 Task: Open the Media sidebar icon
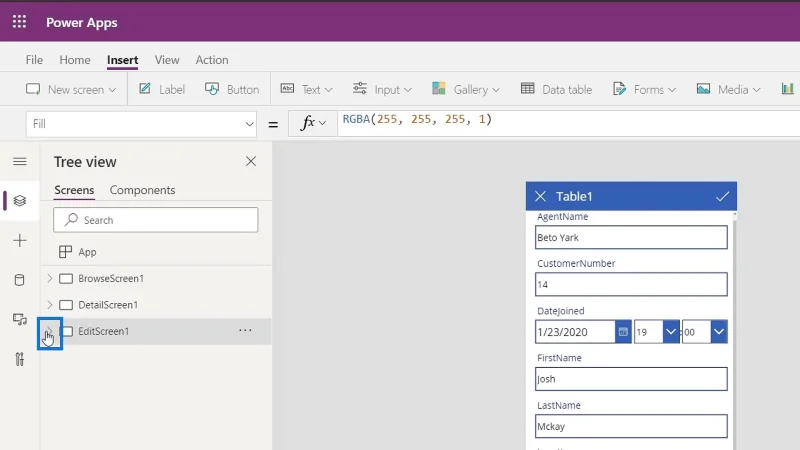(x=20, y=319)
